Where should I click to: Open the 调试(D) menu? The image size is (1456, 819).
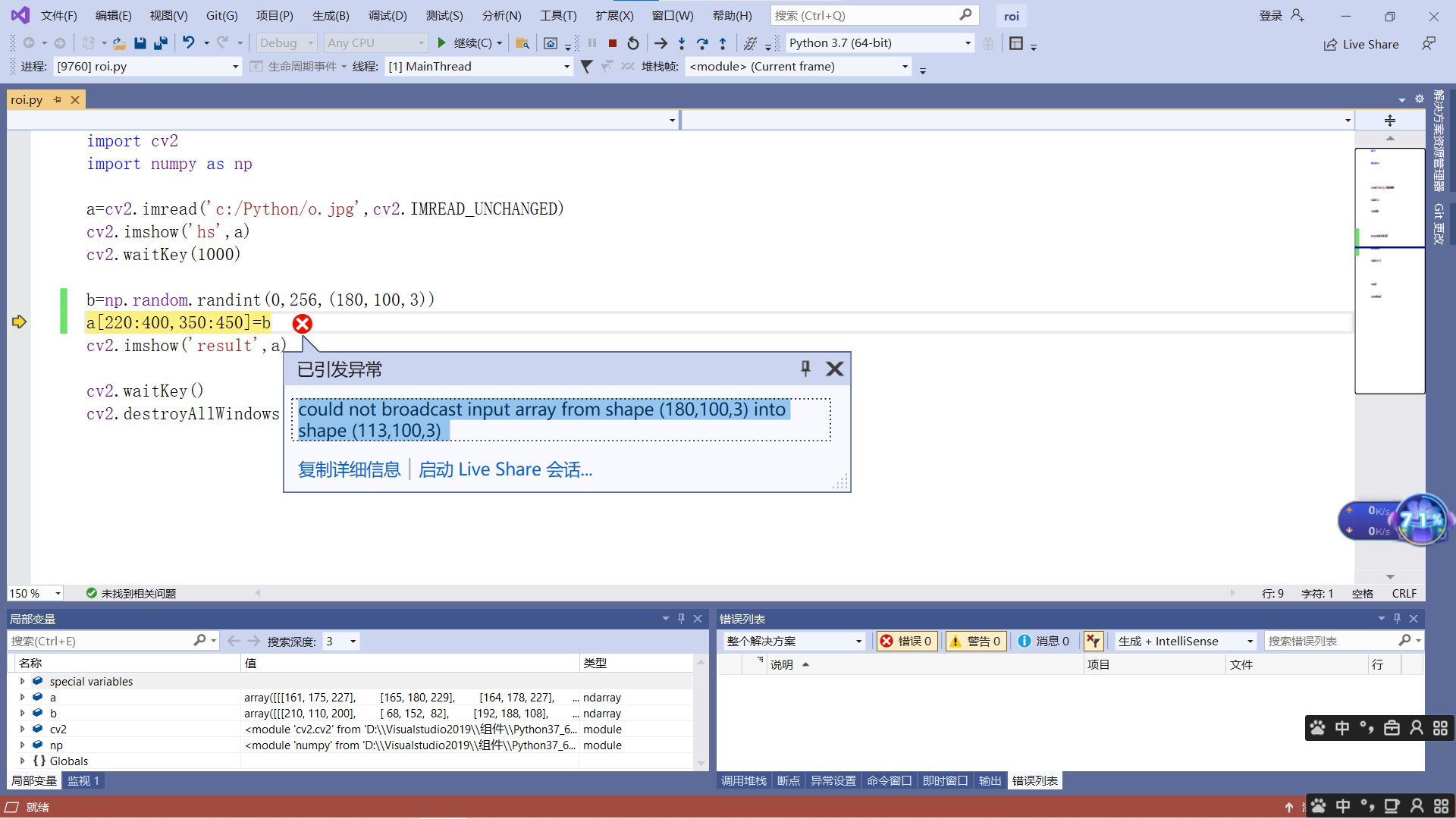pyautogui.click(x=387, y=15)
